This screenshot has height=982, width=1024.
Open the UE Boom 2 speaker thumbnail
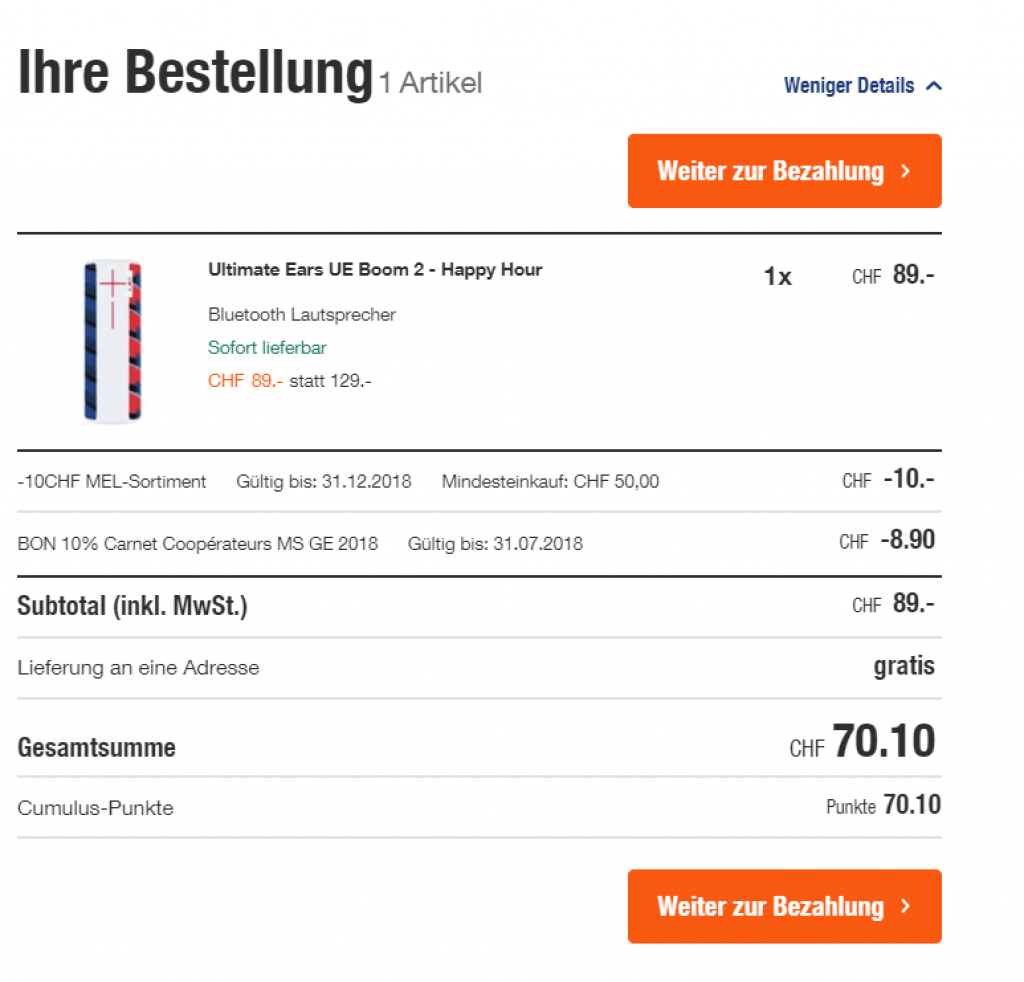point(113,341)
